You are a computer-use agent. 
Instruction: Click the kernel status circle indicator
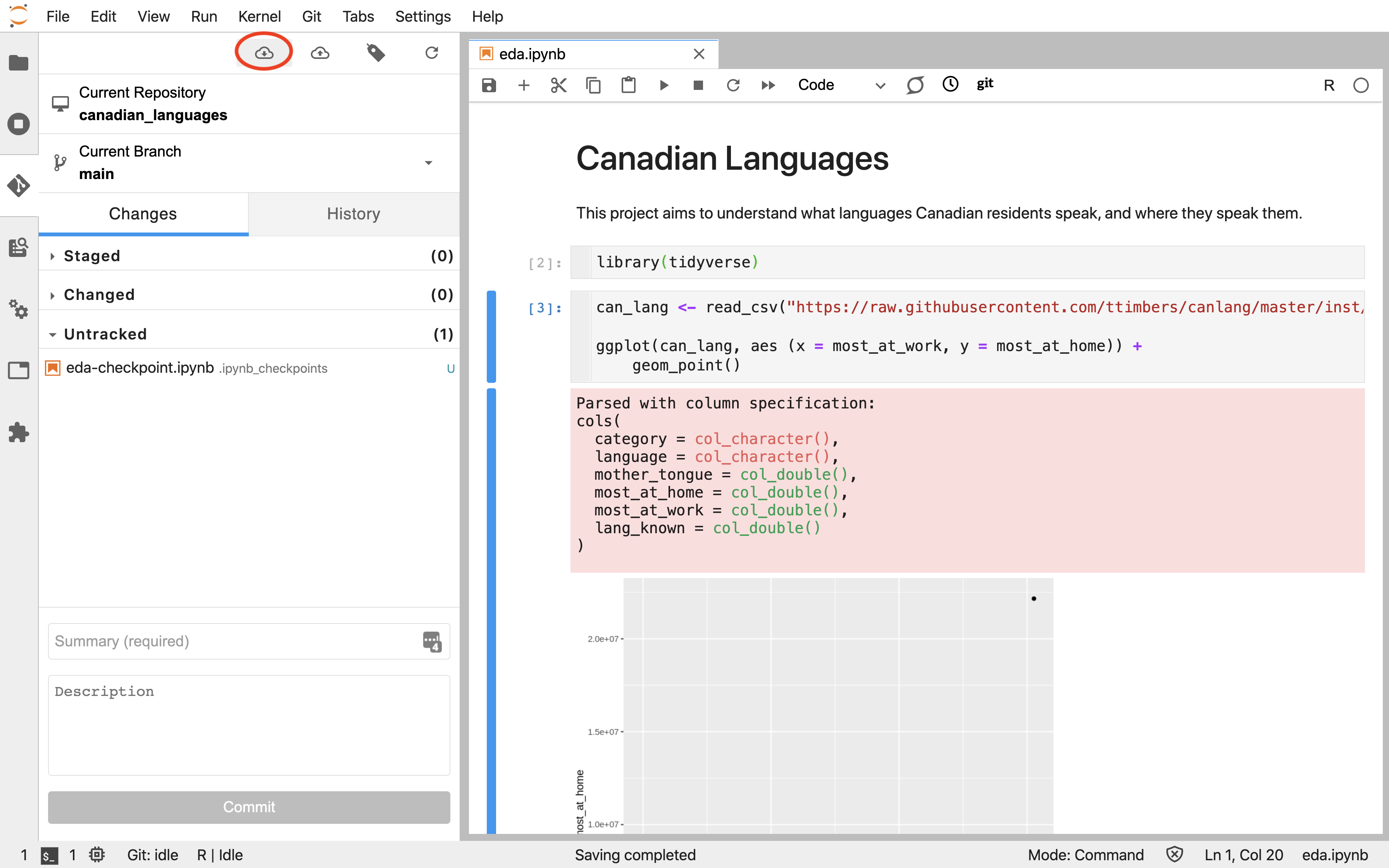1361,85
